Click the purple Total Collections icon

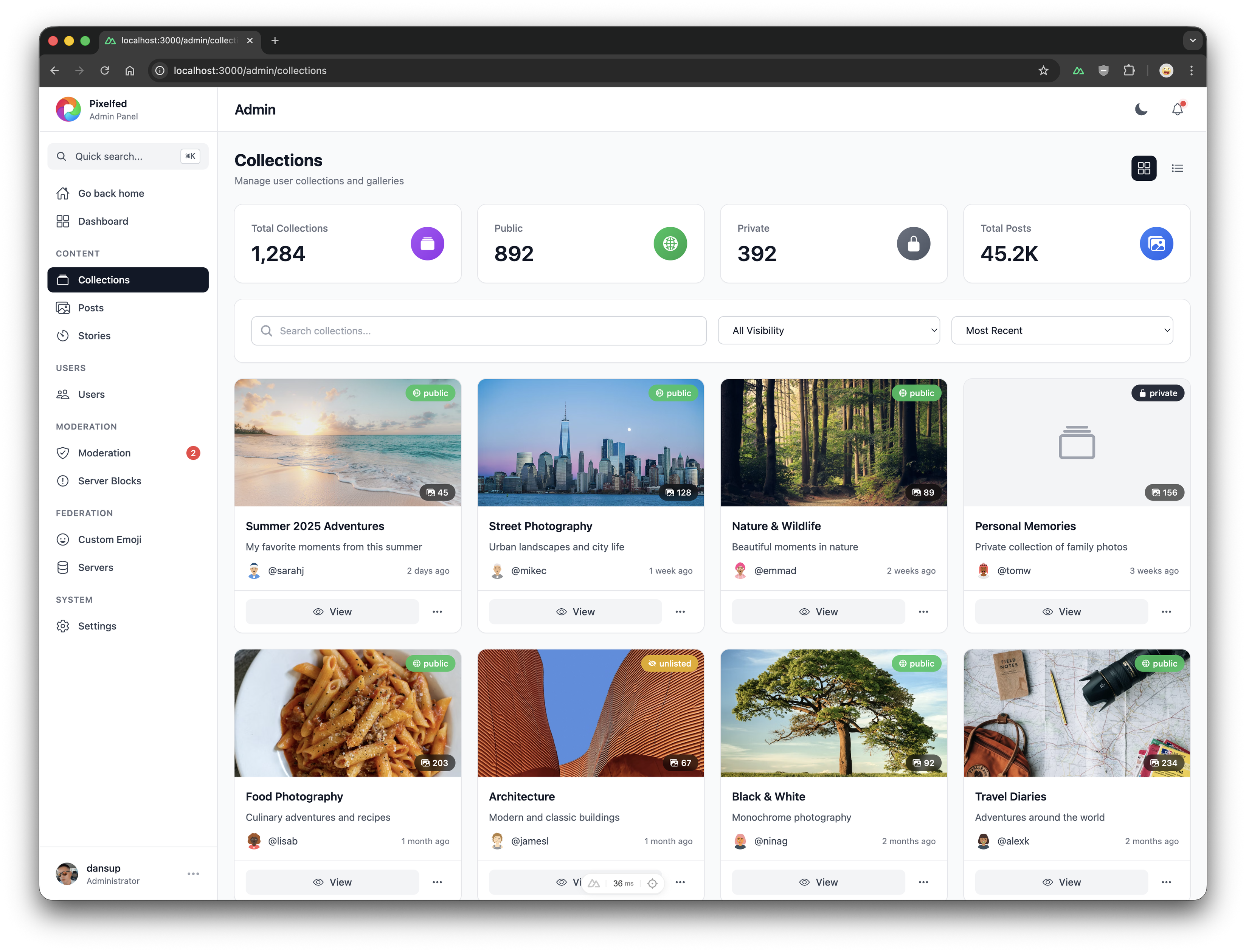pyautogui.click(x=427, y=243)
